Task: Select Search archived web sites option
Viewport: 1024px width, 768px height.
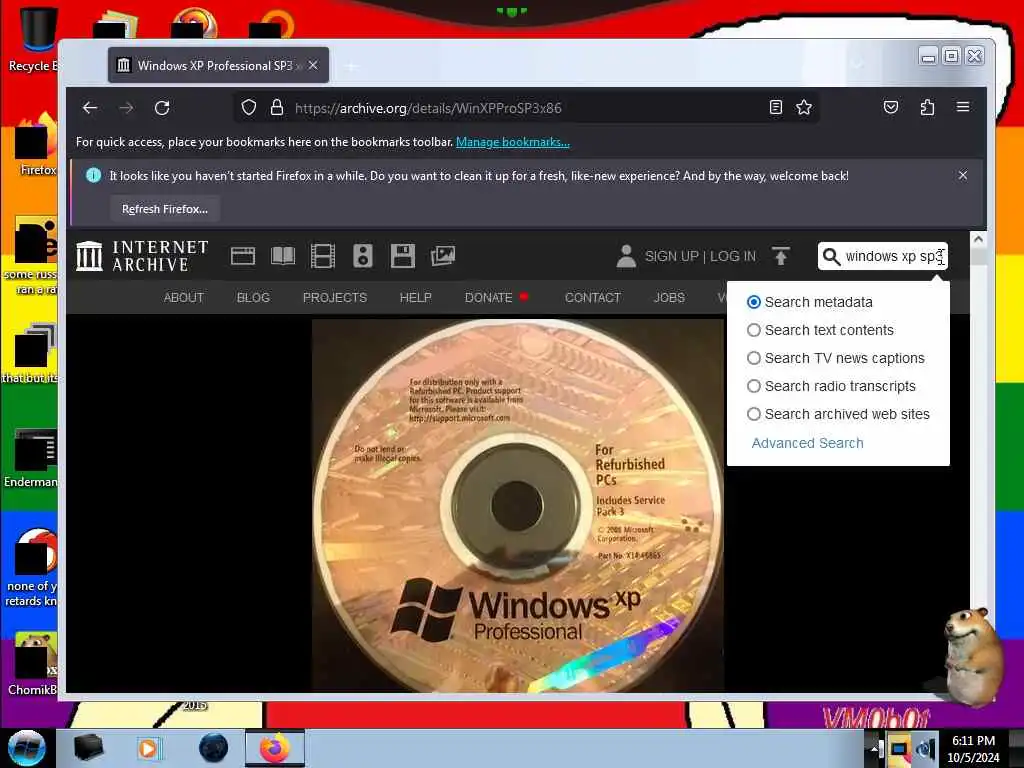Action: (754, 414)
